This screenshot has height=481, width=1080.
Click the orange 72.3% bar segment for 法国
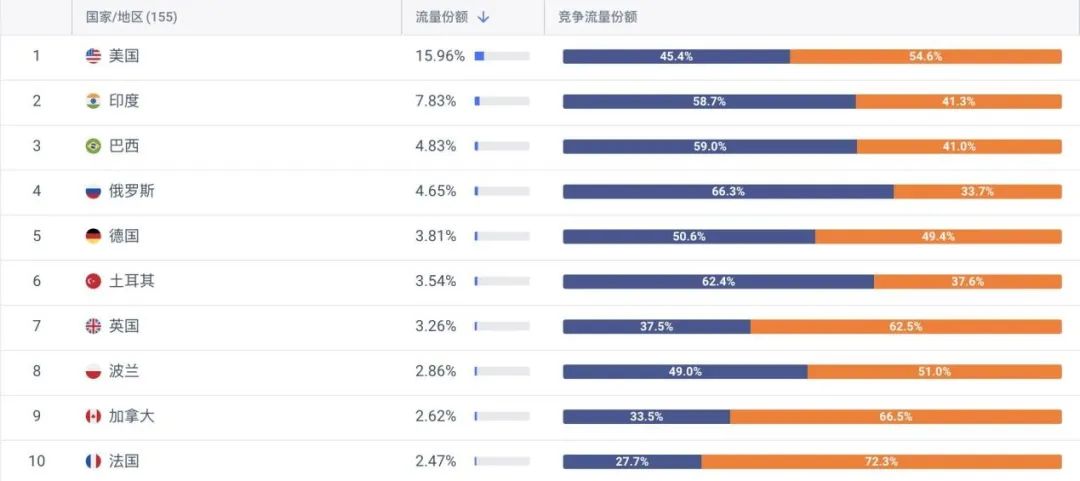pos(881,461)
